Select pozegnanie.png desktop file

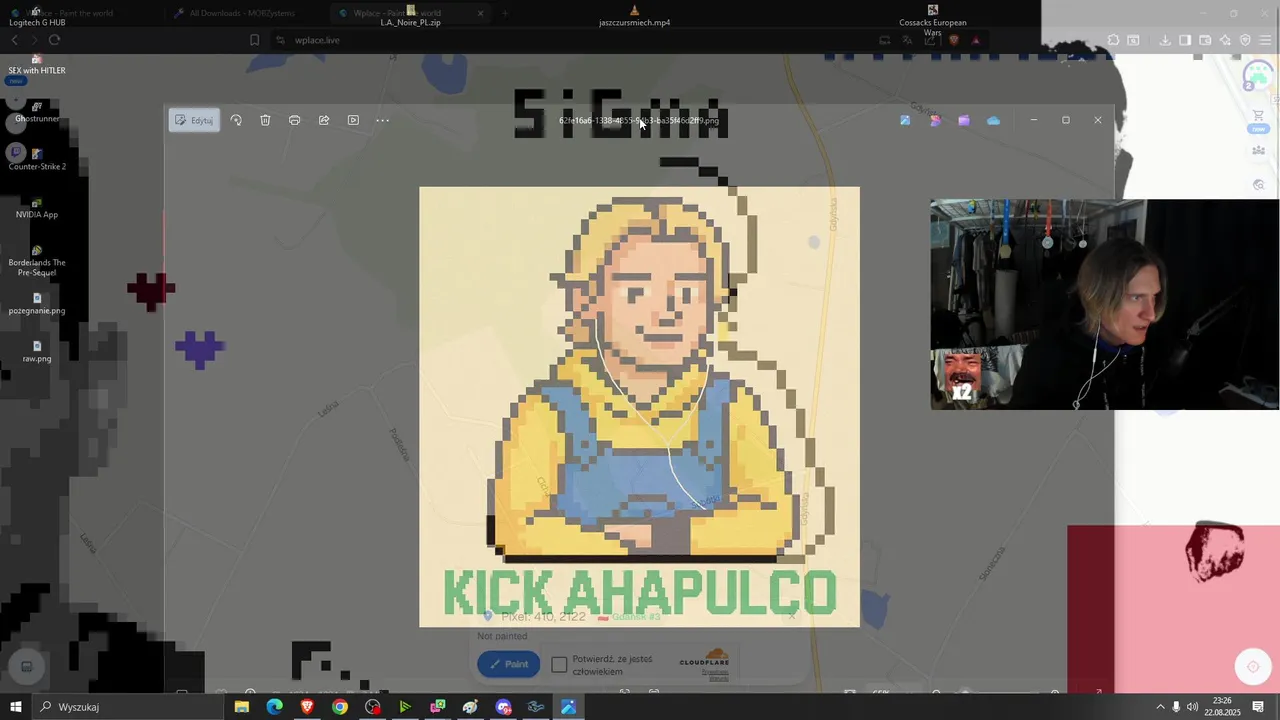[x=37, y=303]
